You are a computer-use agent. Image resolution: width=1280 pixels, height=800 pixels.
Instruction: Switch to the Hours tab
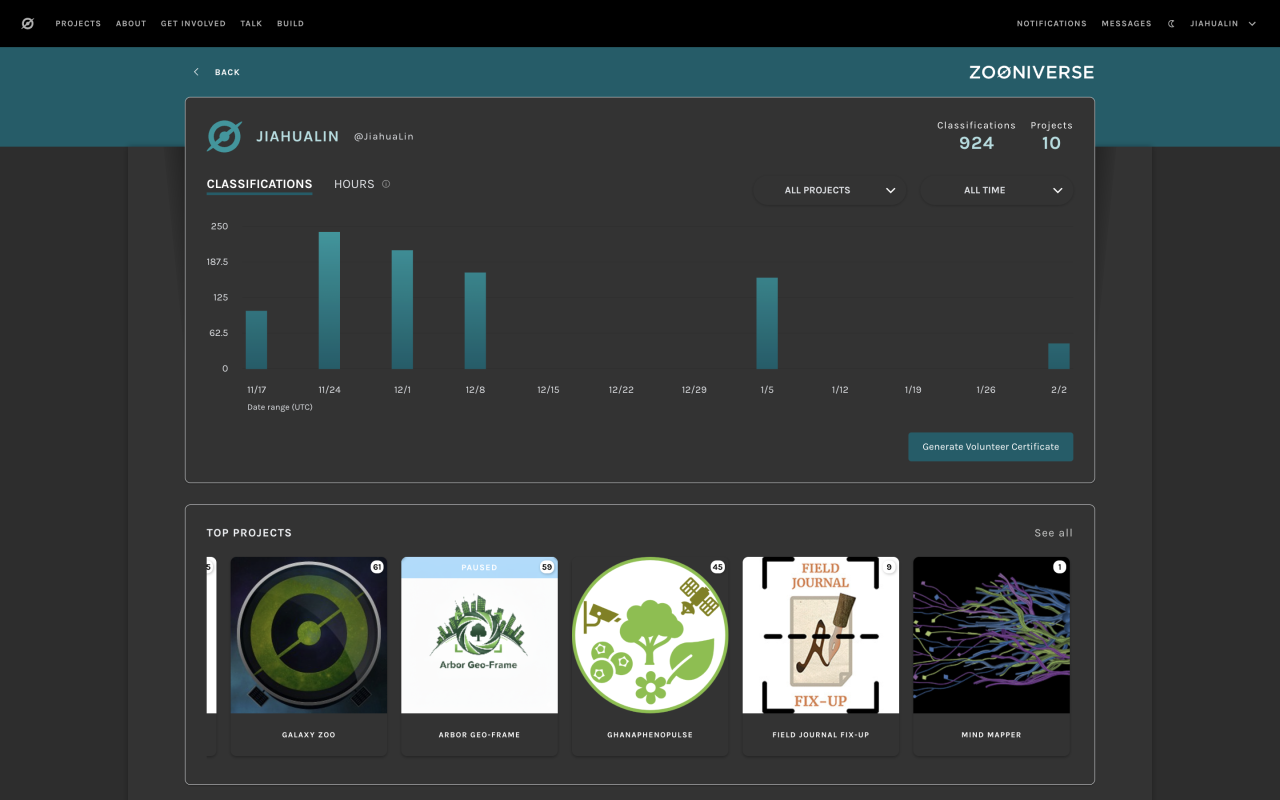354,184
